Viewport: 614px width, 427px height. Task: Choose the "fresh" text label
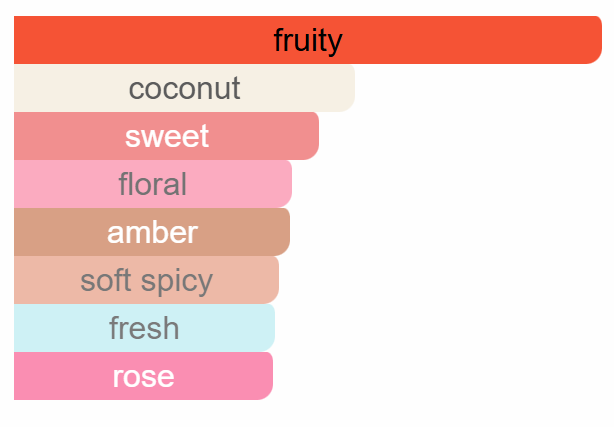pyautogui.click(x=144, y=328)
